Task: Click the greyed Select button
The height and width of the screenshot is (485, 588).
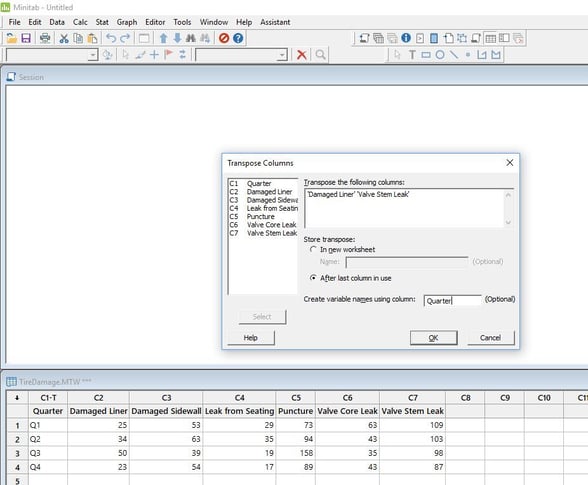Action: 262,317
